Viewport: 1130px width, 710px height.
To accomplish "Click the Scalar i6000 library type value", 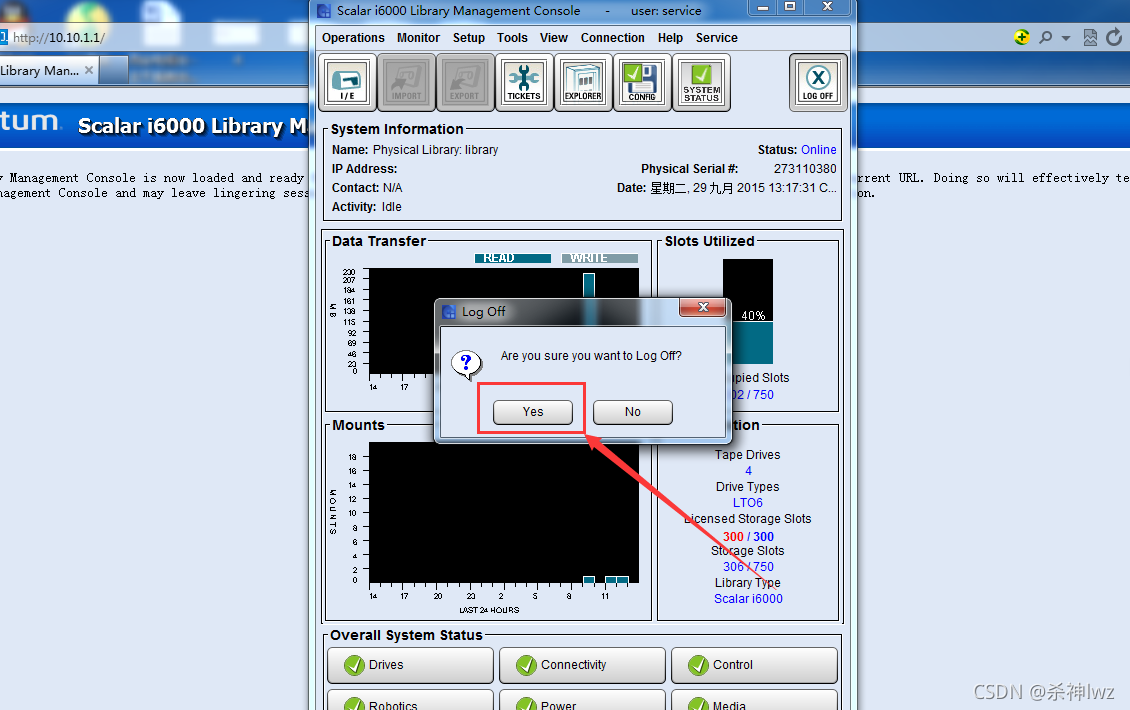I will 748,599.
